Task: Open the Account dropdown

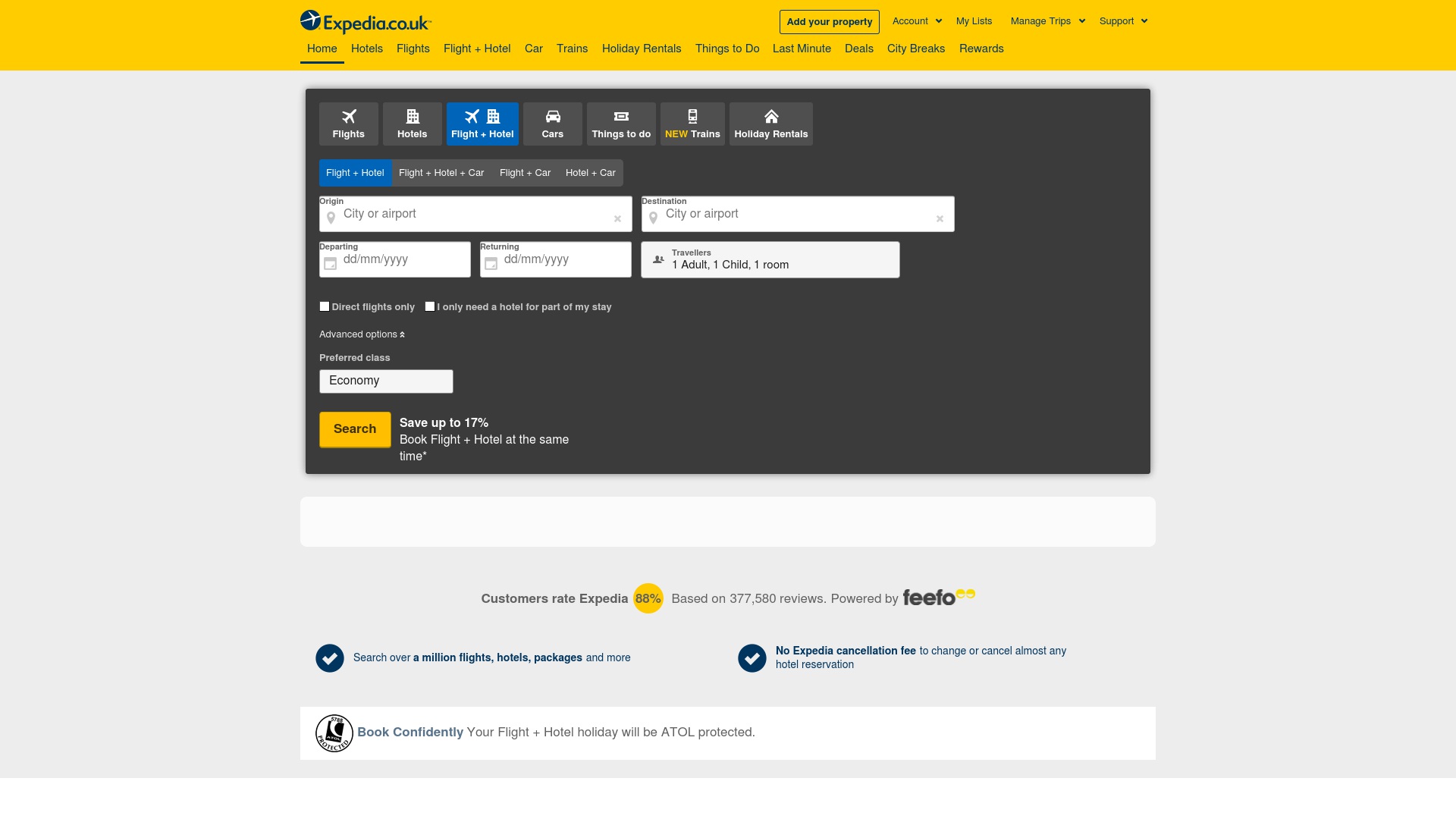Action: click(x=917, y=21)
